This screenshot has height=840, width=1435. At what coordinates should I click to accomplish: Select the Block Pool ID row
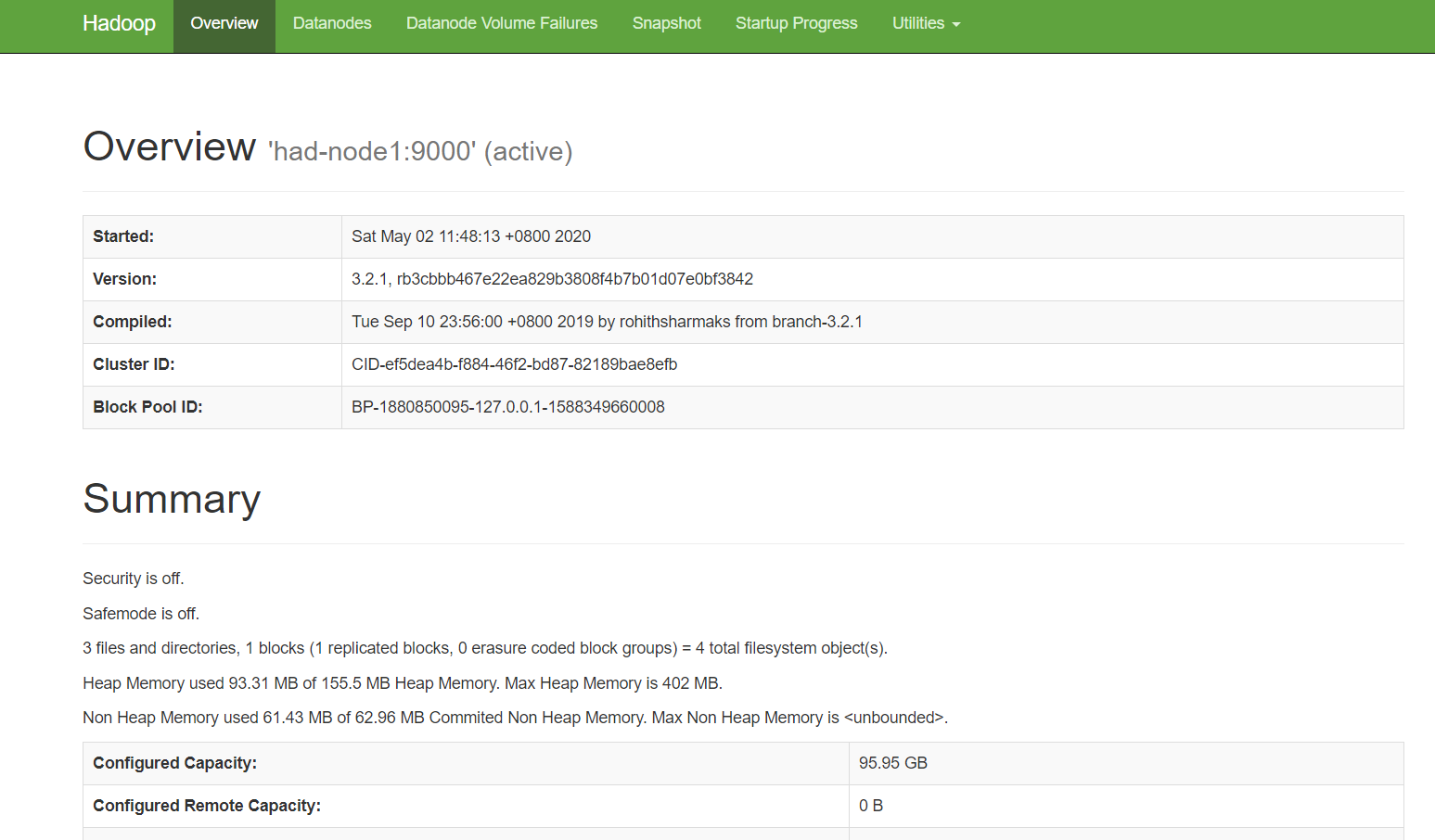click(507, 407)
